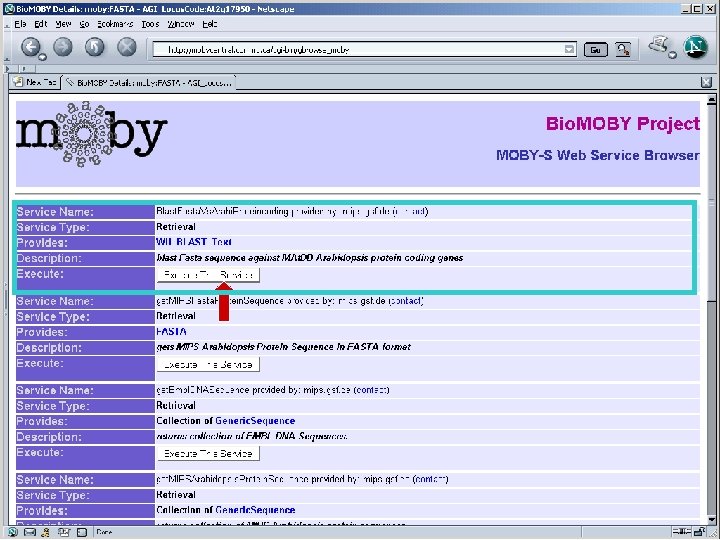Reload the page with the Reload button
The image size is (720, 540).
point(95,47)
